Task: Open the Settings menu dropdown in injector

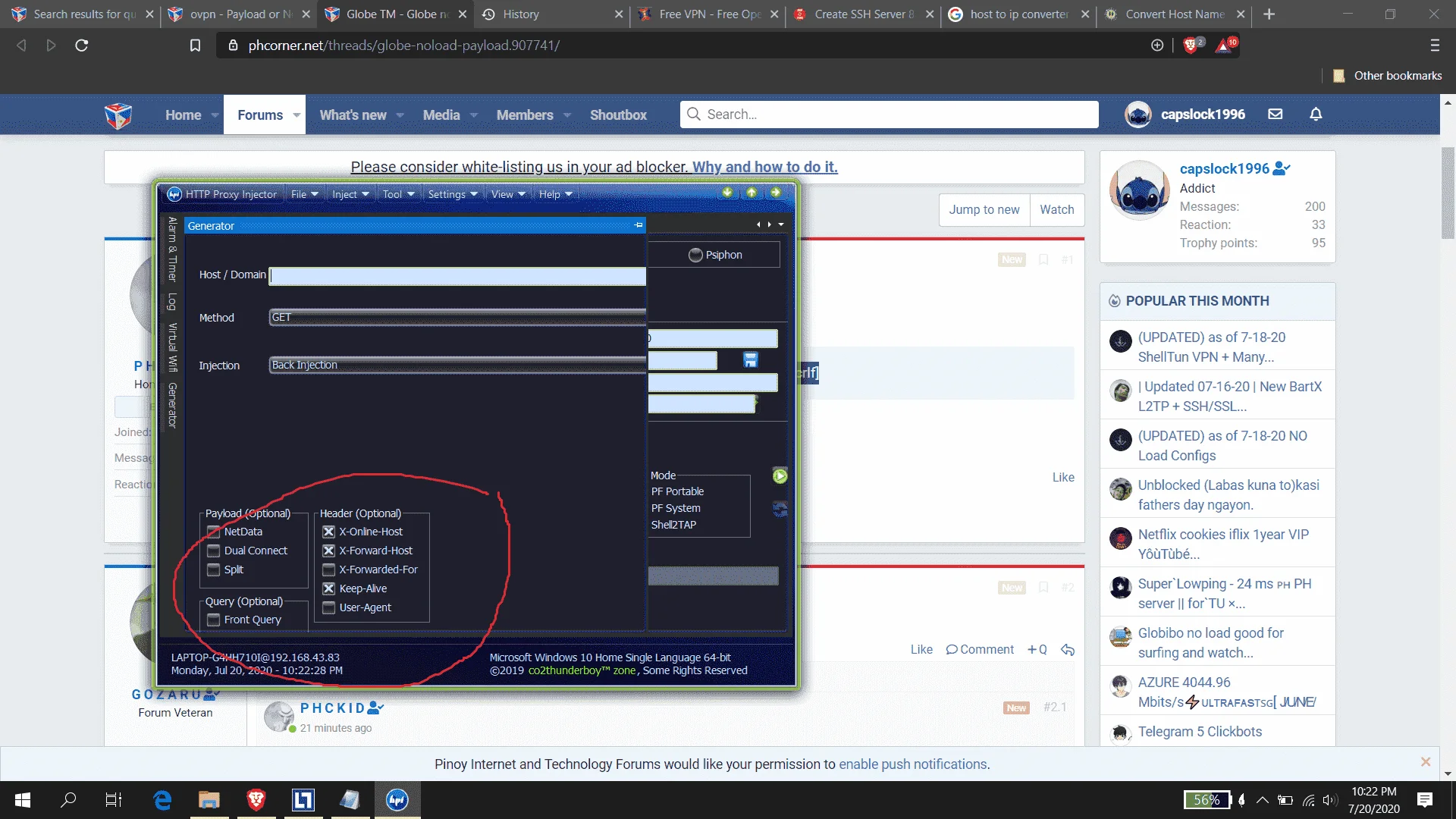Action: 453,194
